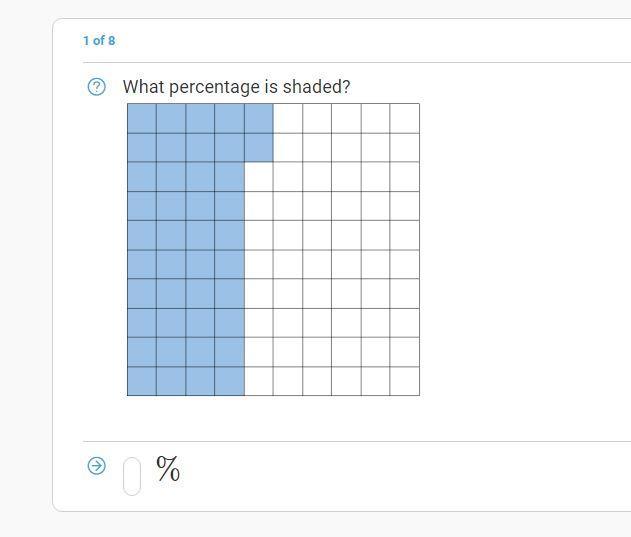This screenshot has height=537, width=631.
Task: Click the circled right-arrow answer icon
Action: click(x=97, y=466)
